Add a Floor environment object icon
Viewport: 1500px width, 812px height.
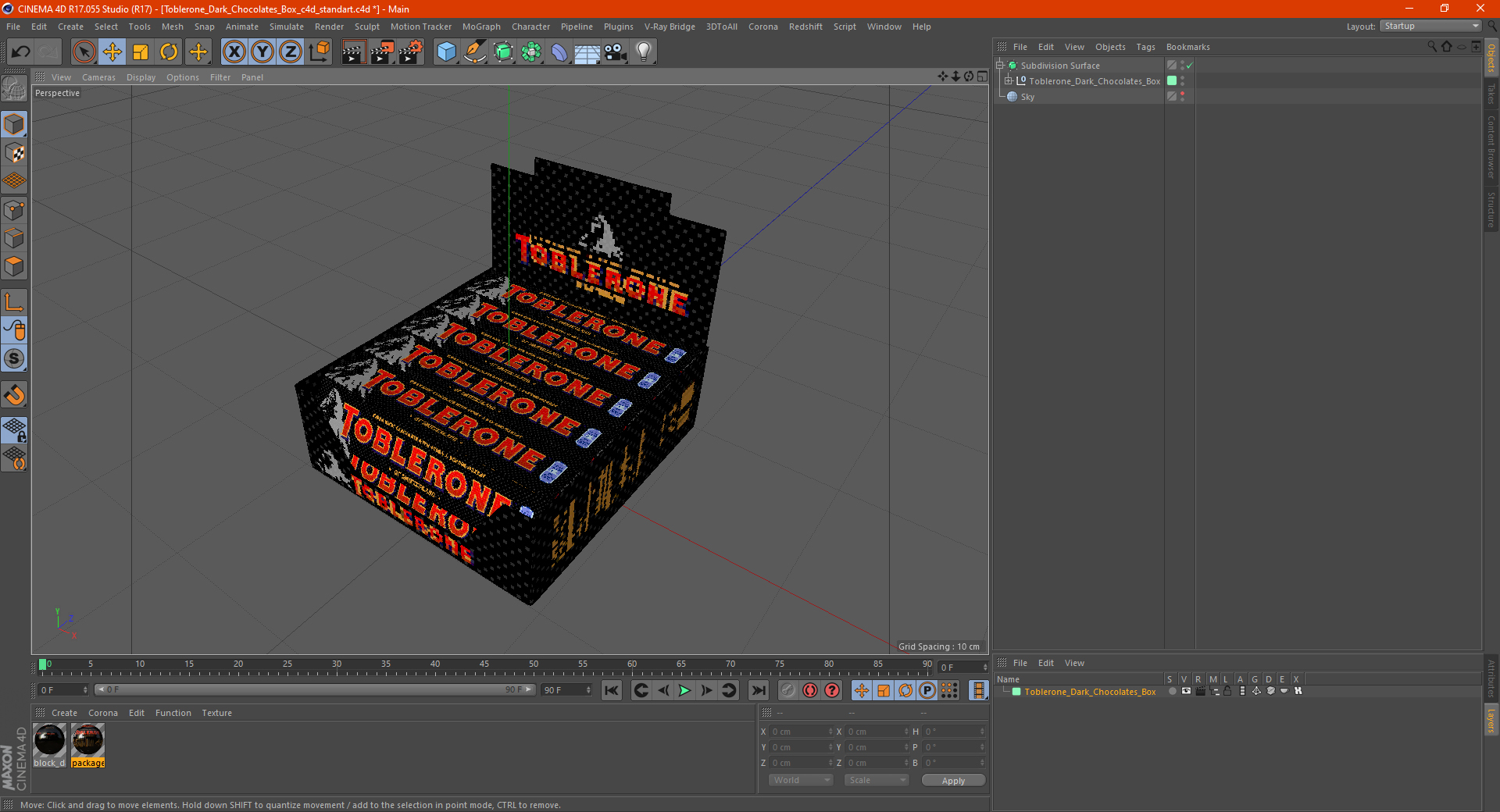point(587,52)
